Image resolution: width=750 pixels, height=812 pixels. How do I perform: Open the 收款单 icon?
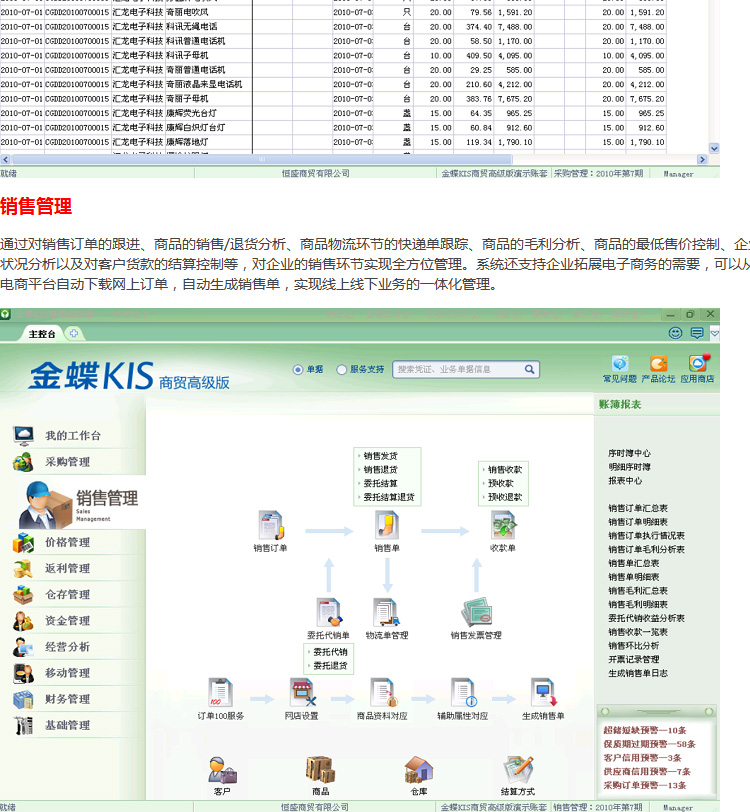click(503, 526)
